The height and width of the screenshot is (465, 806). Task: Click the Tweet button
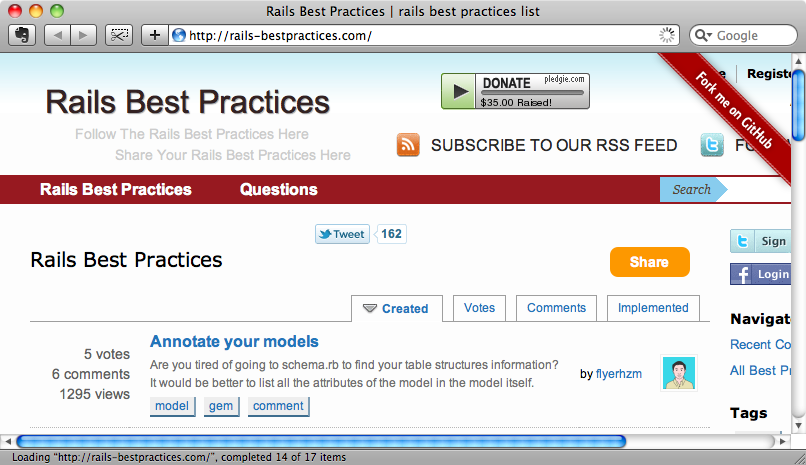(342, 234)
